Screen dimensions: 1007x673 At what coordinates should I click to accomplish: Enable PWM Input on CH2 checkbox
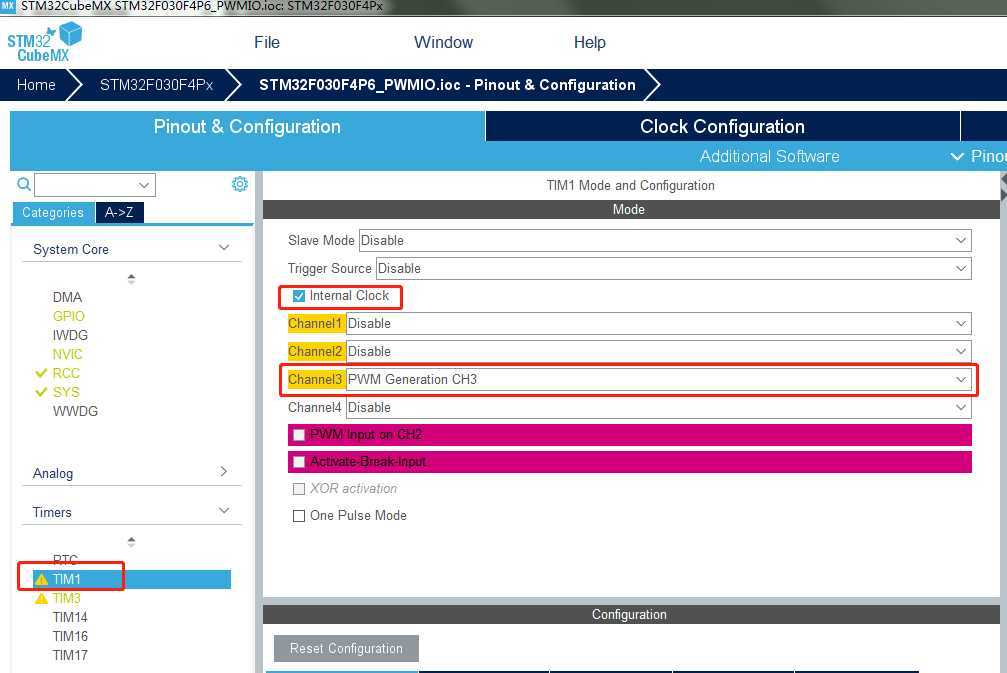click(x=299, y=435)
